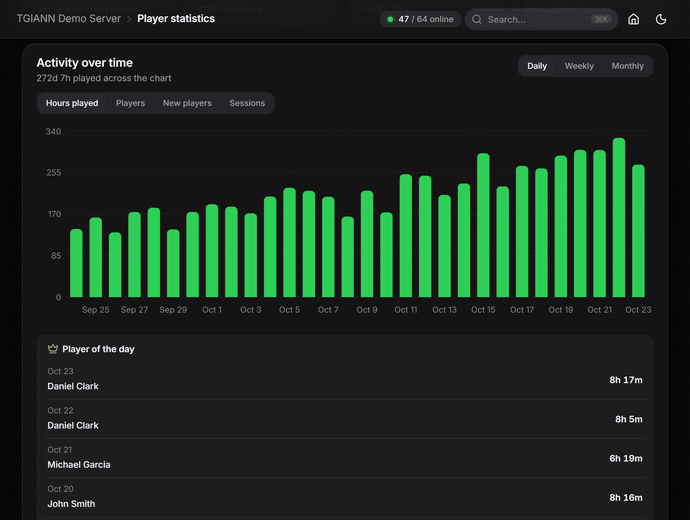Click the Player of the day heading
690x520 pixels.
pyautogui.click(x=98, y=349)
